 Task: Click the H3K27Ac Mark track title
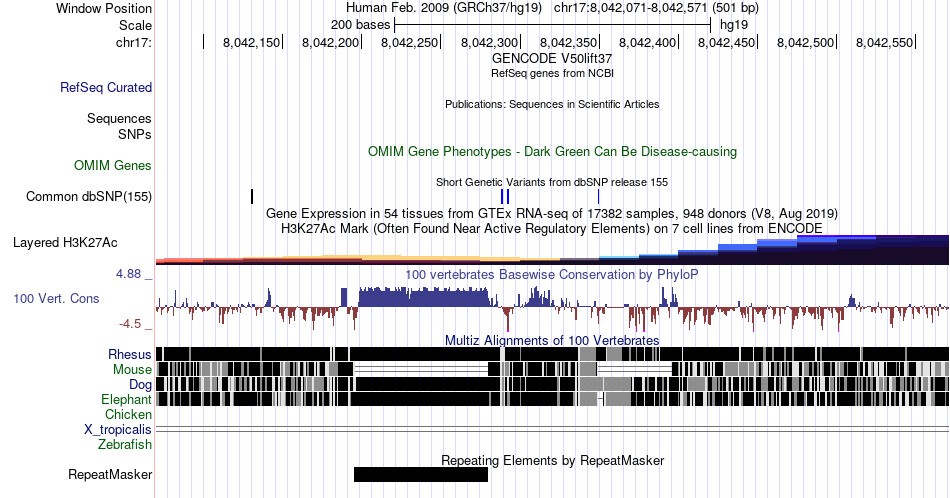(552, 228)
